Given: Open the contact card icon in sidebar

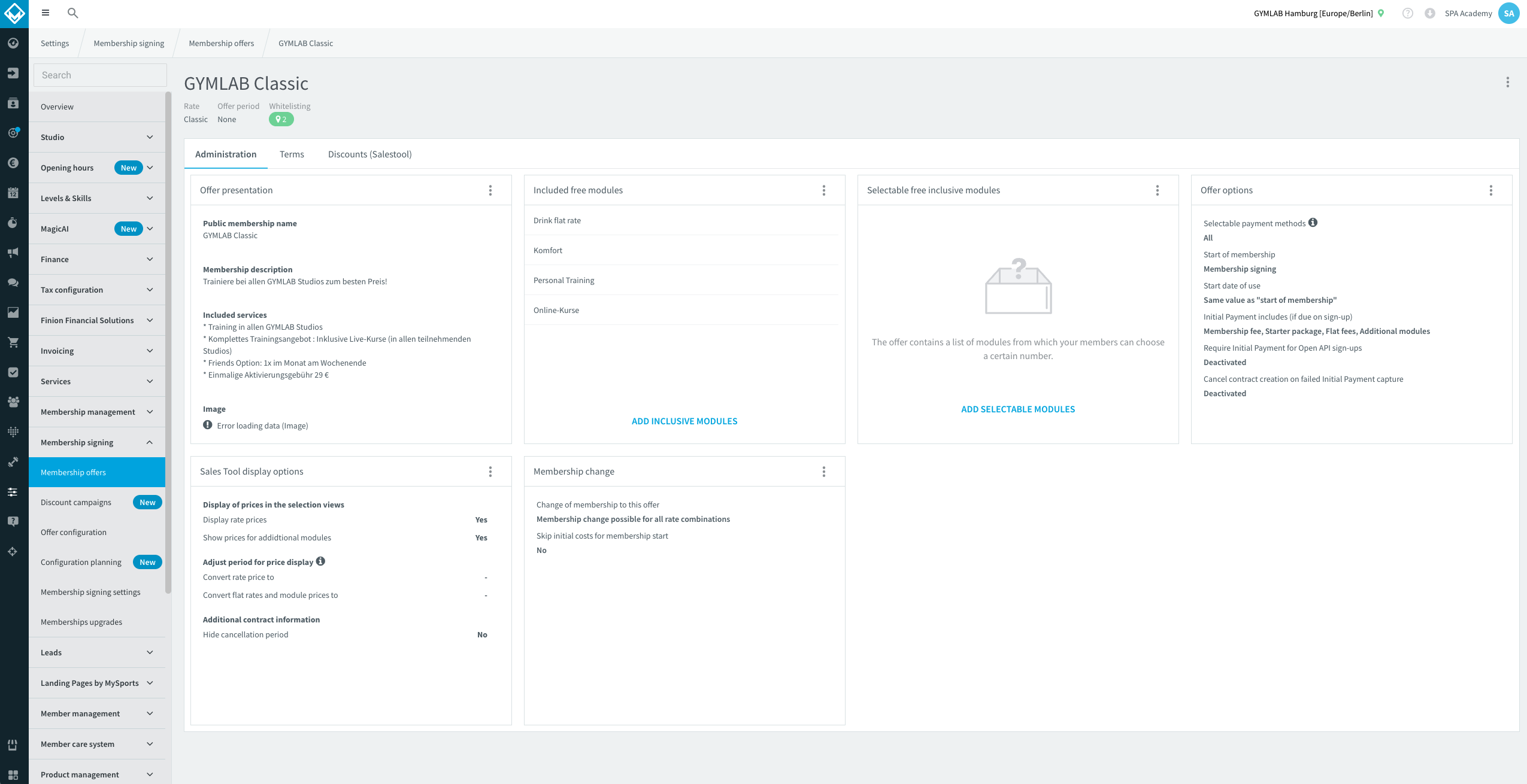Looking at the screenshot, I should (x=13, y=103).
